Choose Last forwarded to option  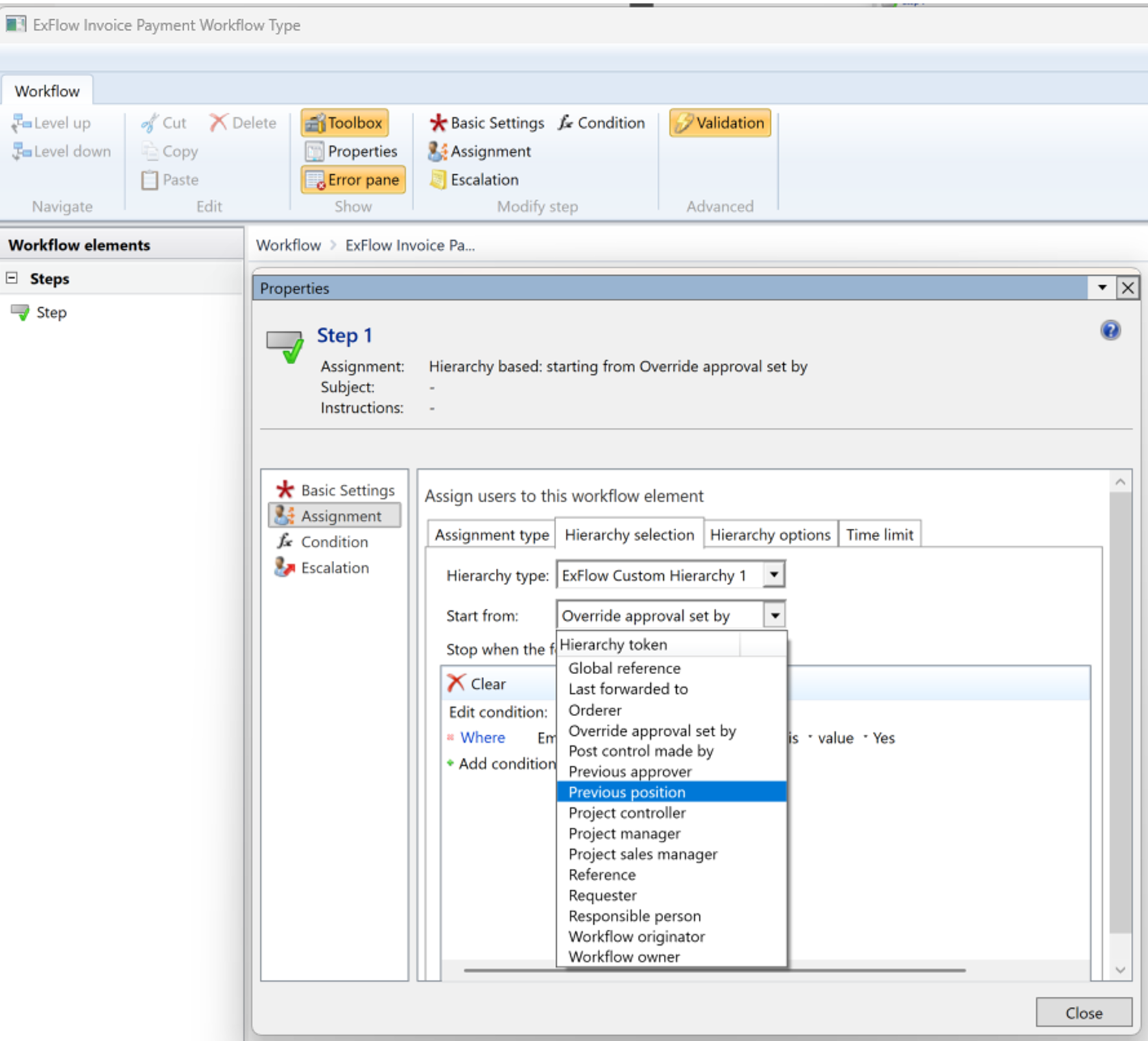pos(671,689)
